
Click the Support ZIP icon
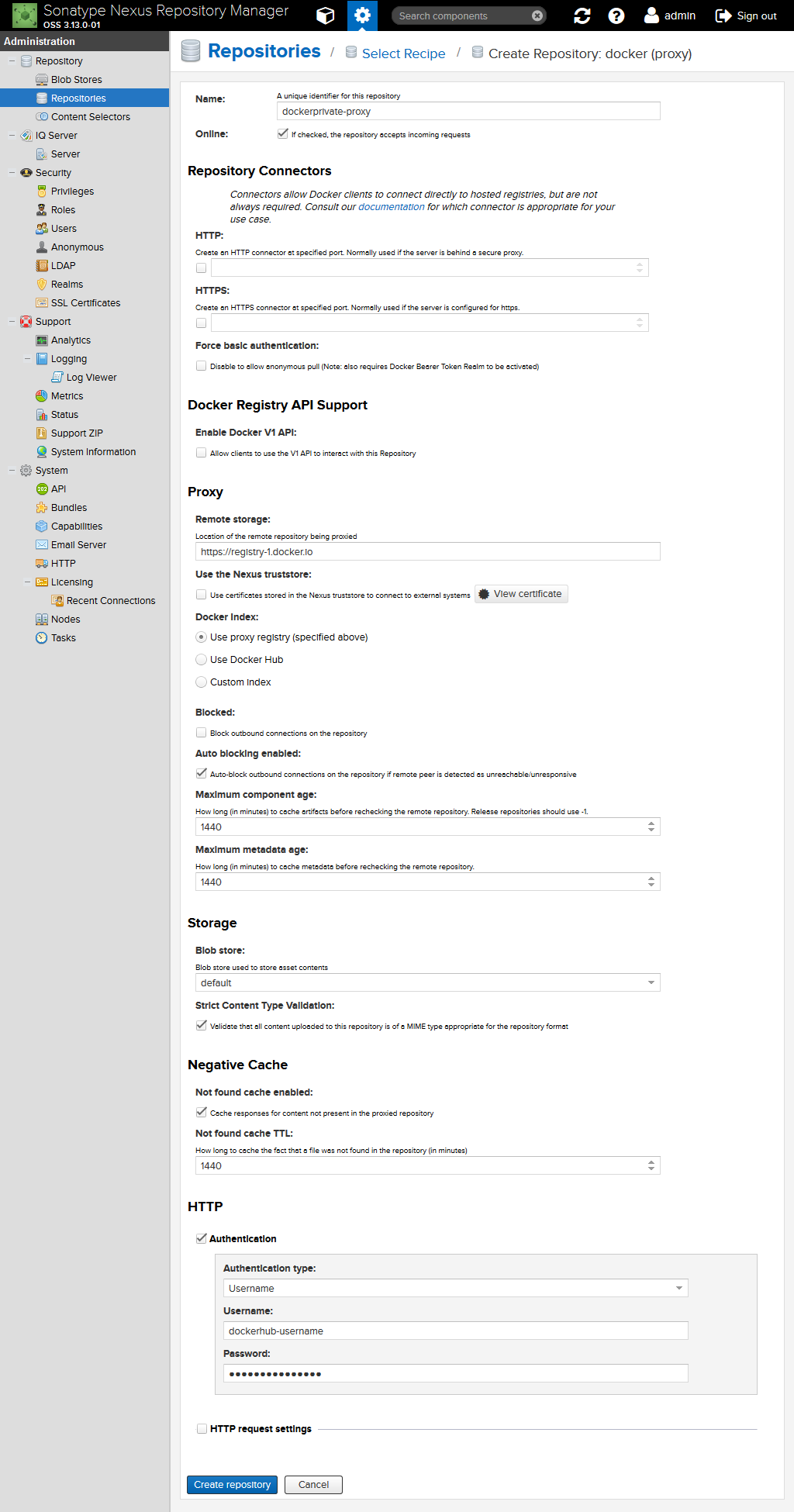42,433
